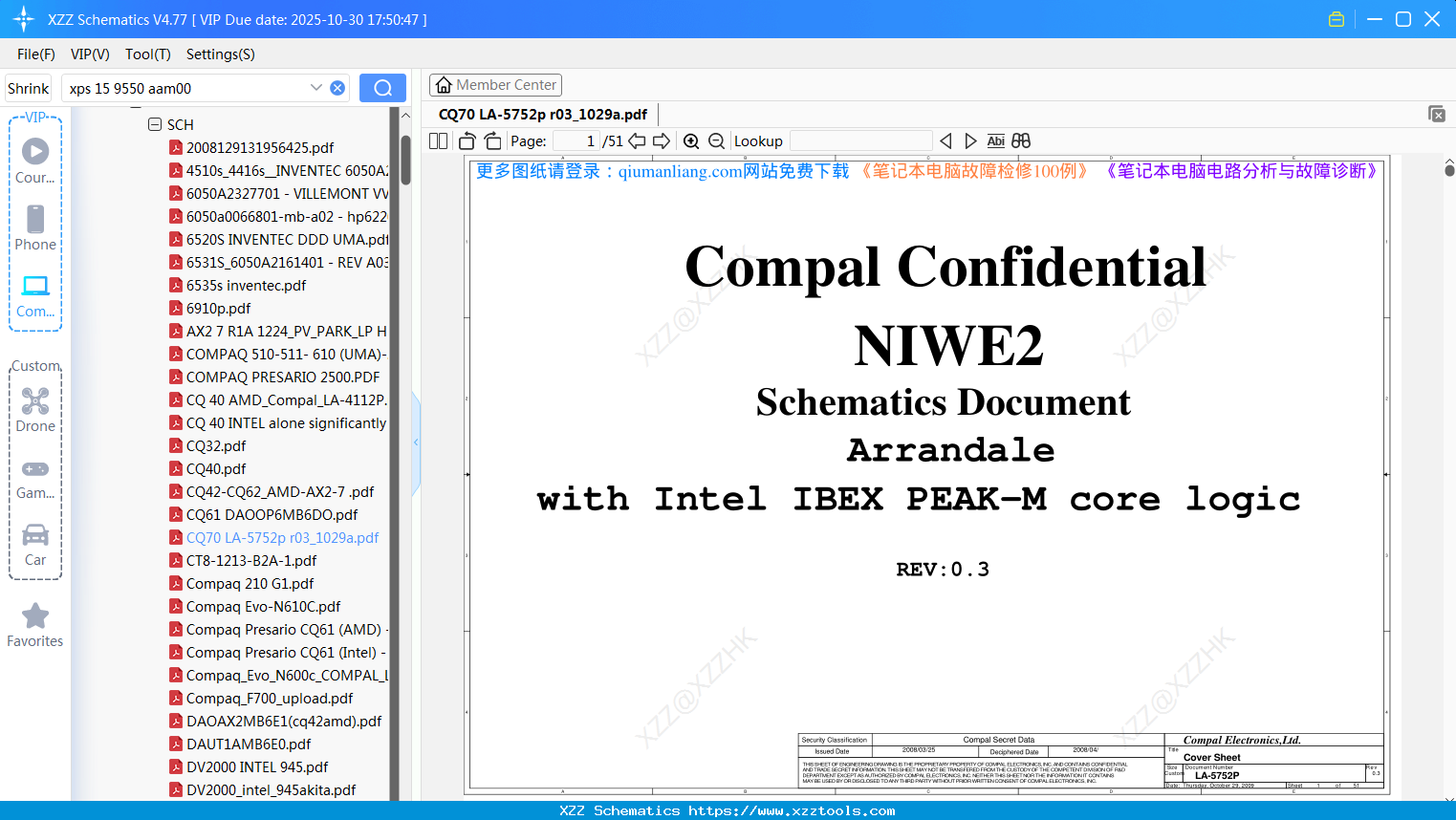The height and width of the screenshot is (820, 1456).
Task: Open CQ42-CQ62_AMD-AX2-7 .pdf
Action: coord(280,491)
